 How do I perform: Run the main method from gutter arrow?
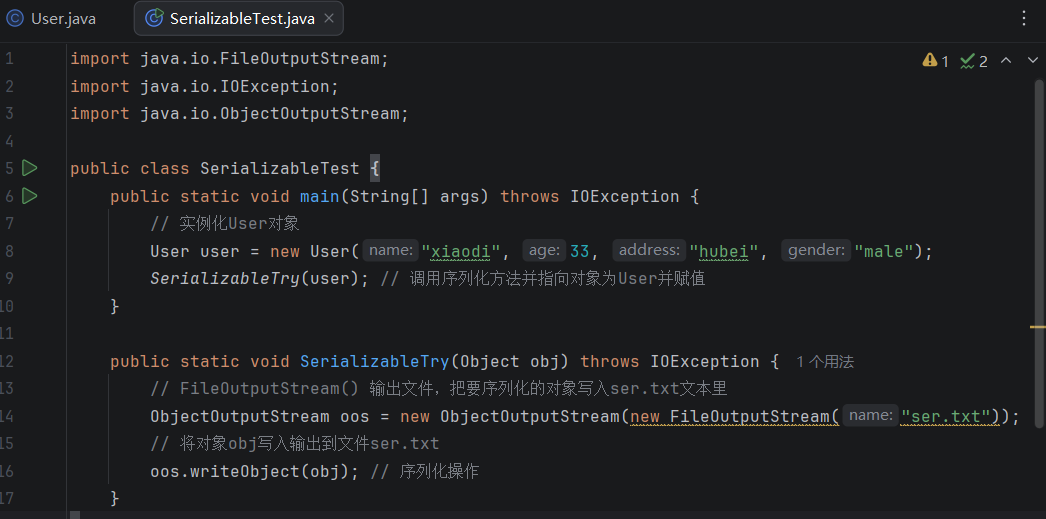click(x=29, y=196)
